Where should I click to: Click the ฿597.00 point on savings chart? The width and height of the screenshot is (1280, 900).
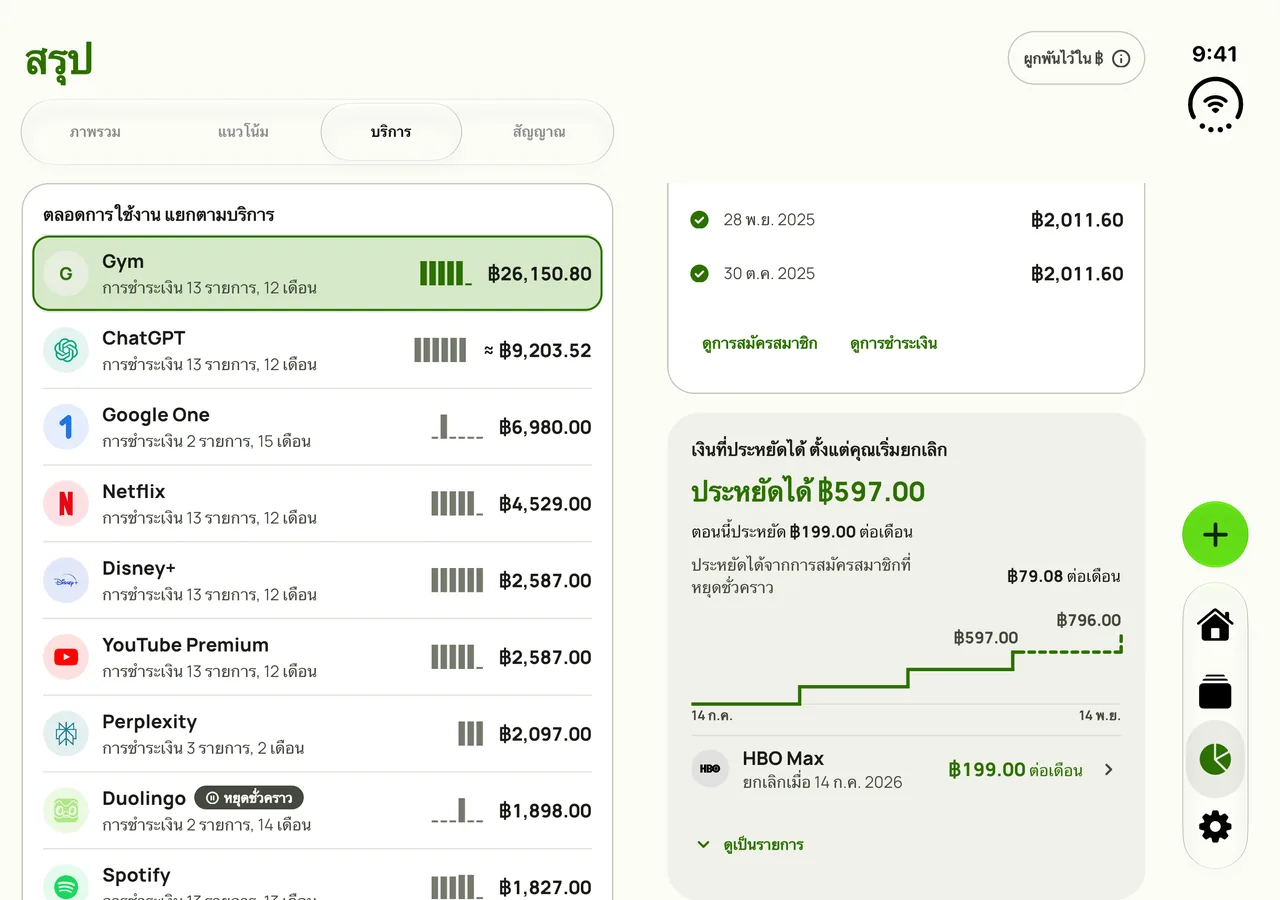pyautogui.click(x=1013, y=653)
